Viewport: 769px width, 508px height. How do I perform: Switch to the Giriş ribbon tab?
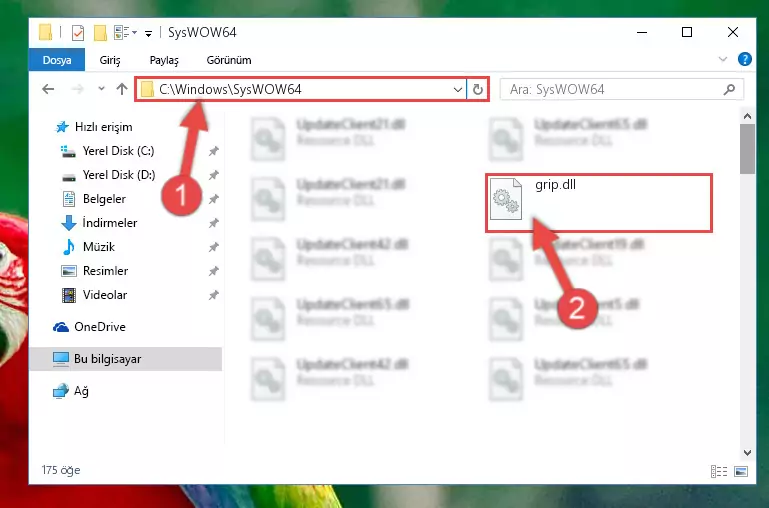click(109, 60)
